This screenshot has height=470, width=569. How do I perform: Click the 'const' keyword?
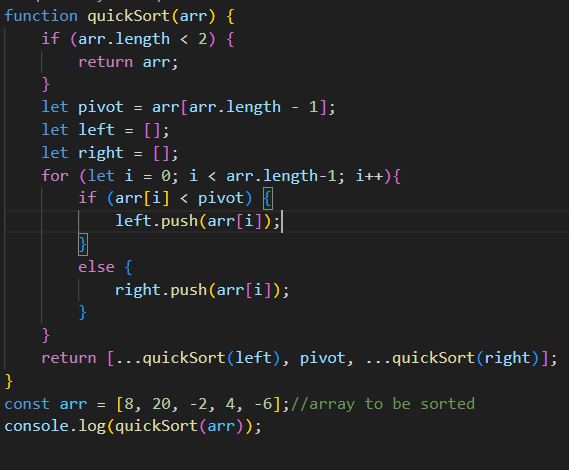point(27,404)
